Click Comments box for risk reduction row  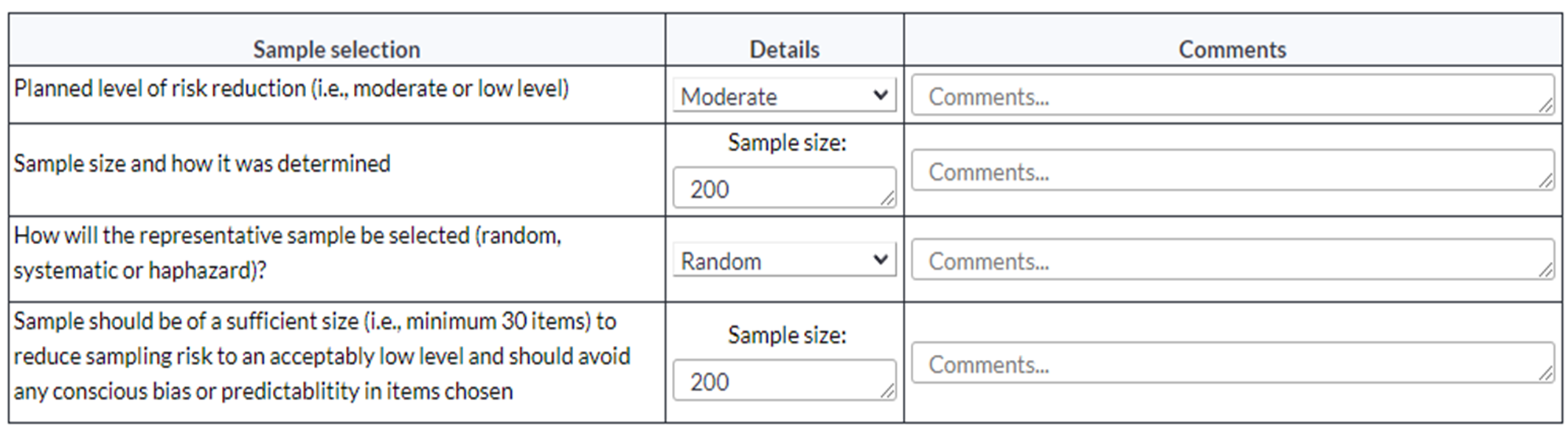point(1232,95)
